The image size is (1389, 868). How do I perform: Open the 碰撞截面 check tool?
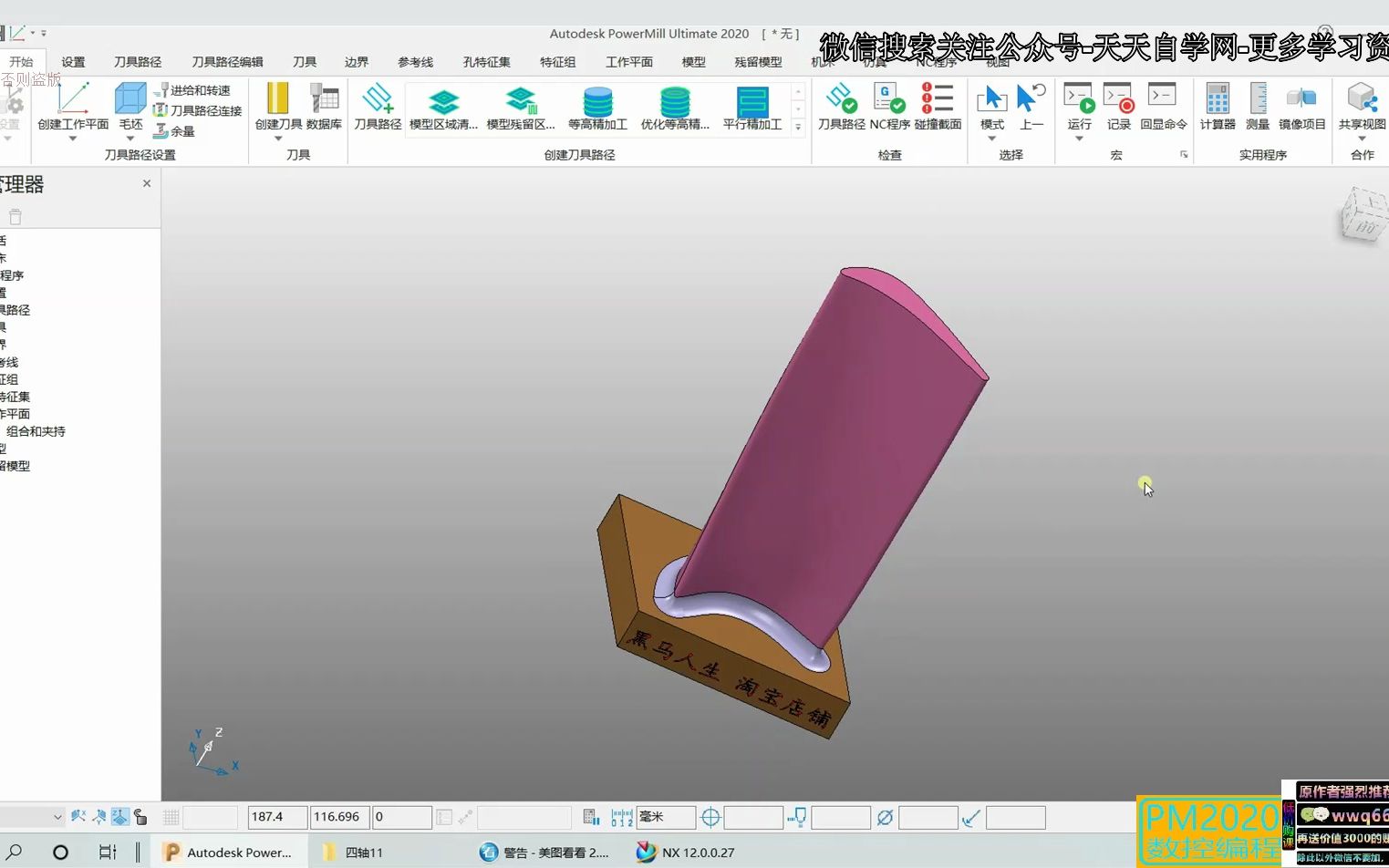pos(938,107)
